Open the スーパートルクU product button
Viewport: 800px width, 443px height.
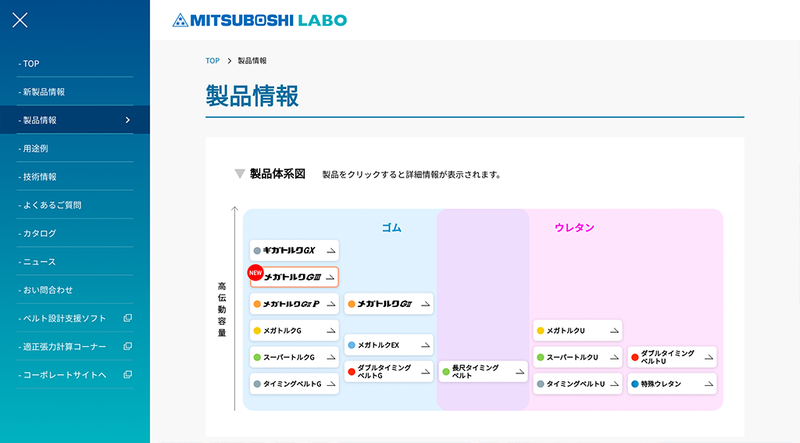click(x=578, y=357)
